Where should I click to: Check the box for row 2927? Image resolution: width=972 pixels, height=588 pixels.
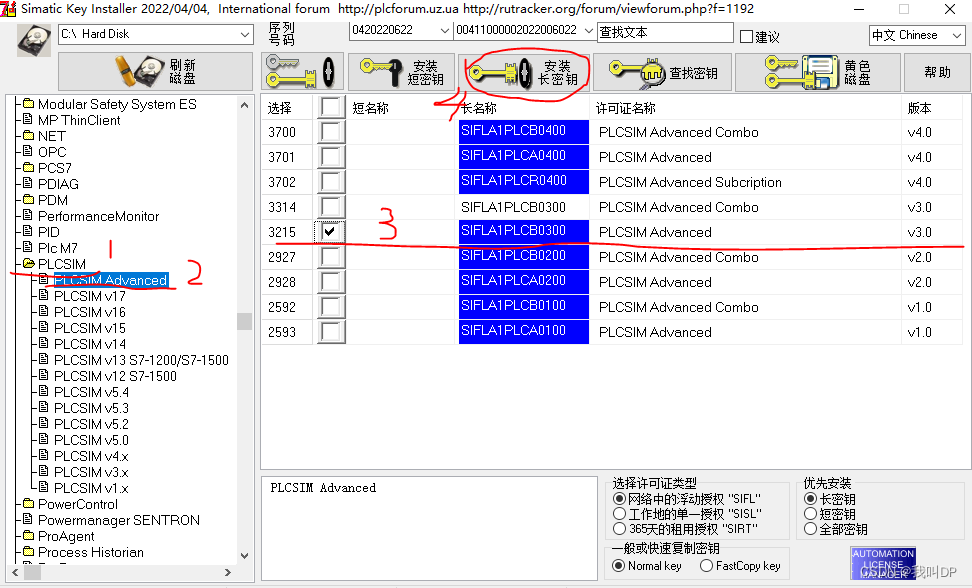pos(330,257)
